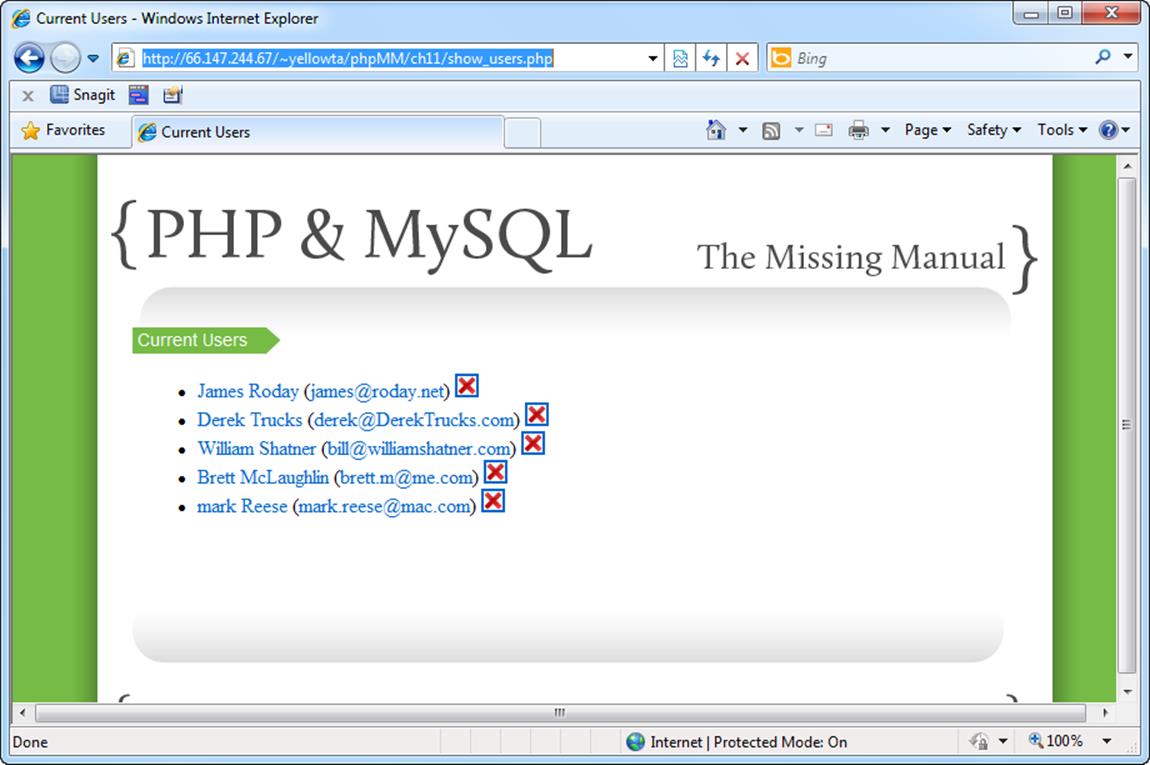Expand the Print dropdown arrow
This screenshot has width=1150, height=765.
885,130
